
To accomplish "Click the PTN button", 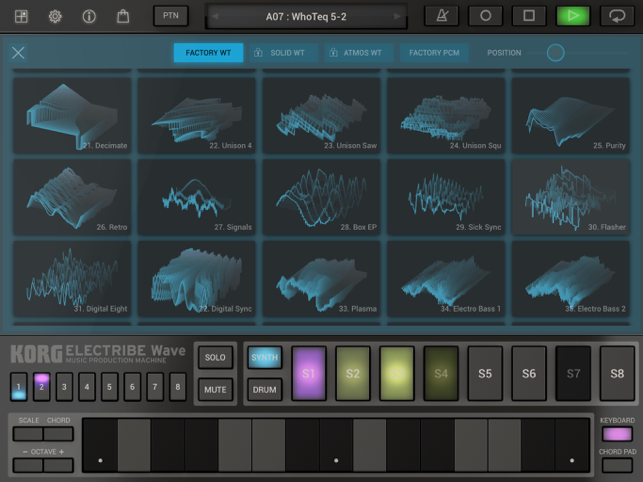I will pyautogui.click(x=170, y=16).
